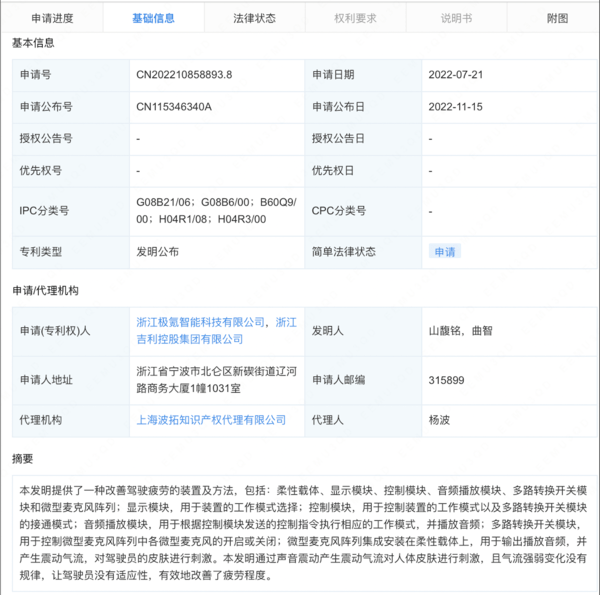Click the 摘要 section heading
This screenshot has width=600, height=595.
tap(22, 459)
